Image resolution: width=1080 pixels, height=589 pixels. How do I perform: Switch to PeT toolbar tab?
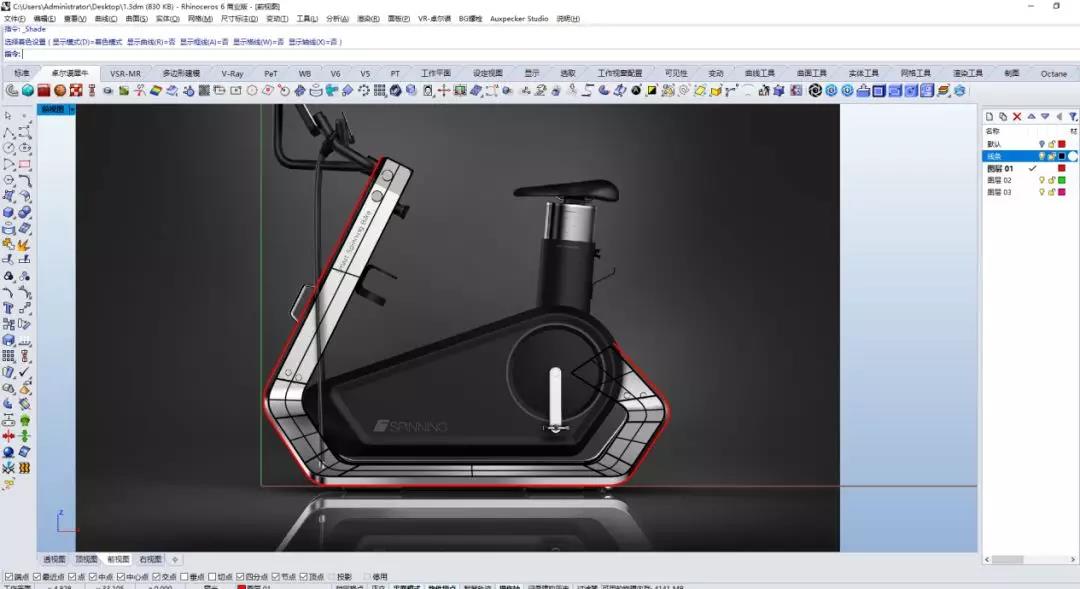(271, 74)
